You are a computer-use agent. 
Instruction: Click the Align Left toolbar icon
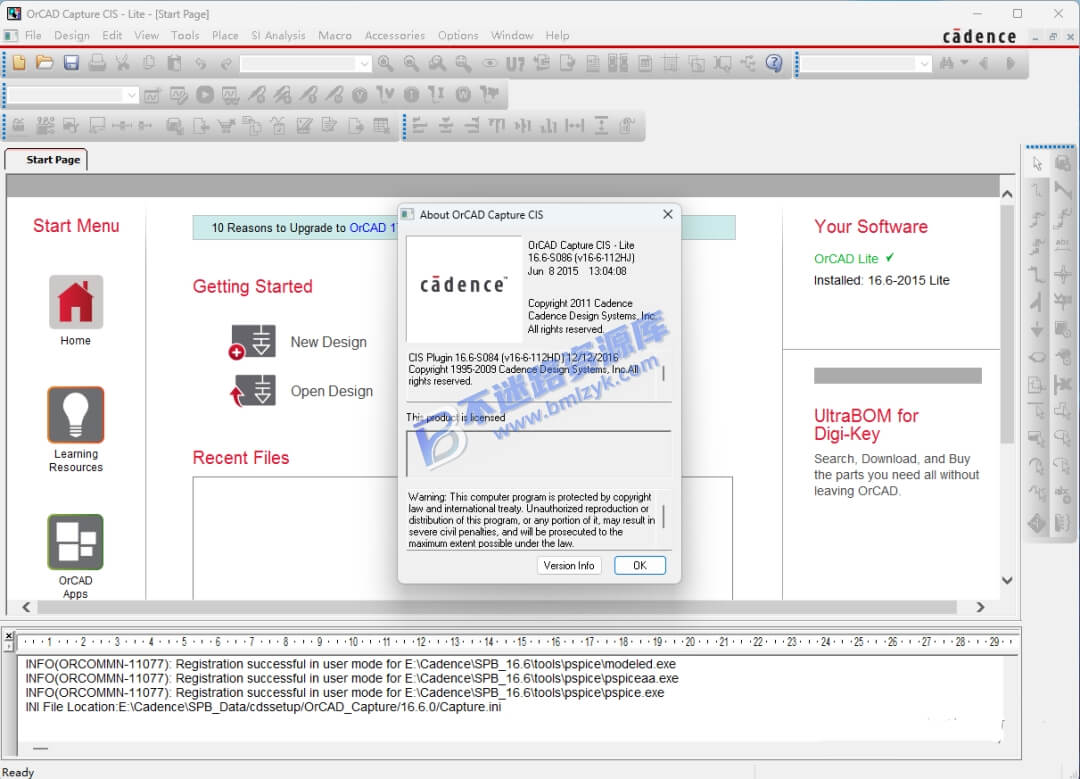pyautogui.click(x=420, y=126)
